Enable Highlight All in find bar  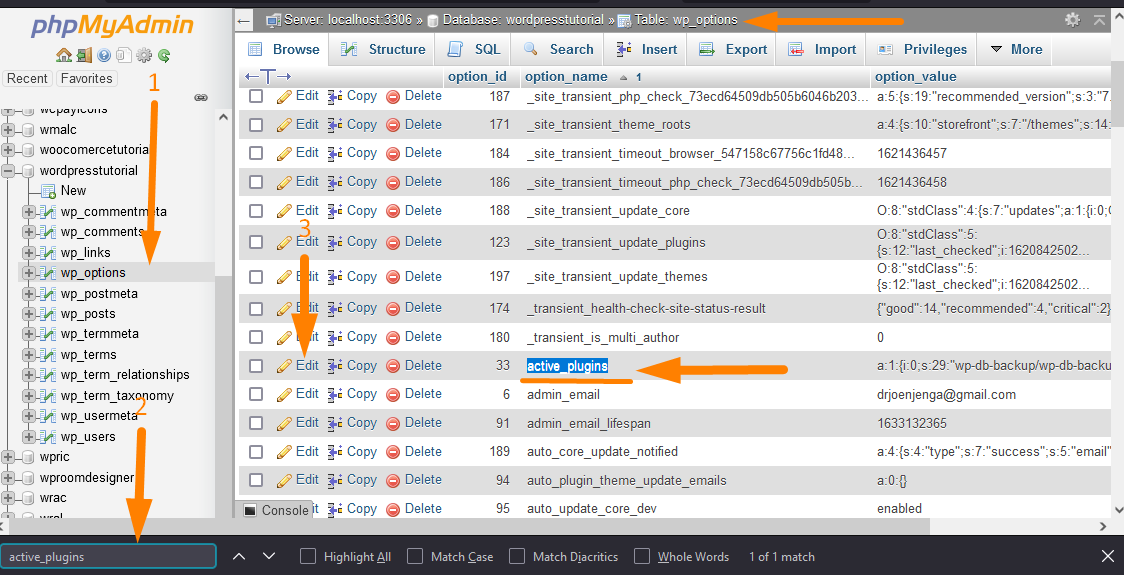tap(308, 556)
